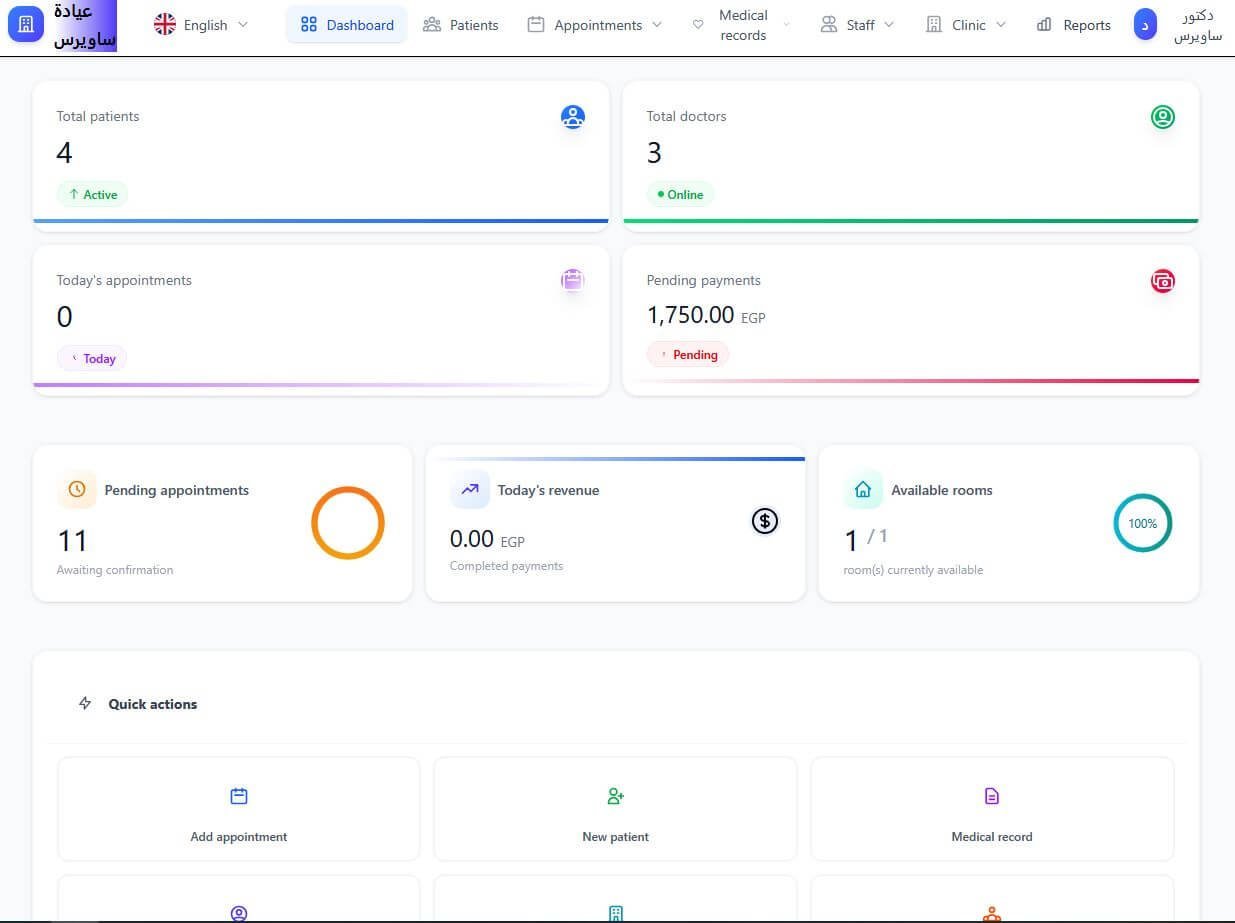Click the Medical record quick action
Screen dimensions: 1235x923
tap(992, 809)
